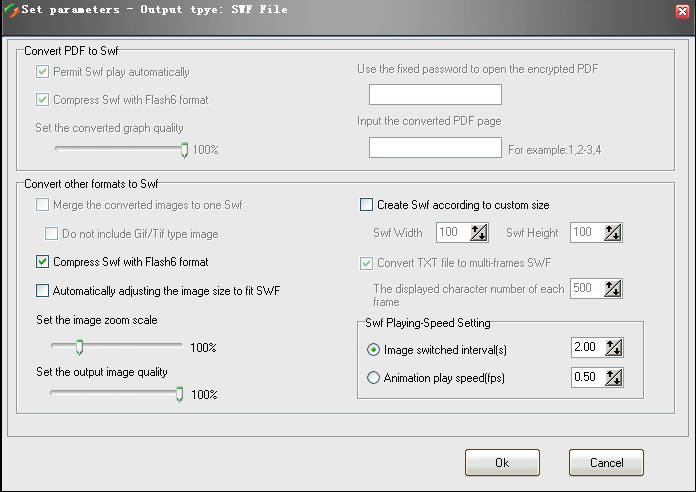Toggle Compress Swf with Flash6 under other formats
Image resolution: width=696 pixels, height=492 pixels.
click(42, 262)
